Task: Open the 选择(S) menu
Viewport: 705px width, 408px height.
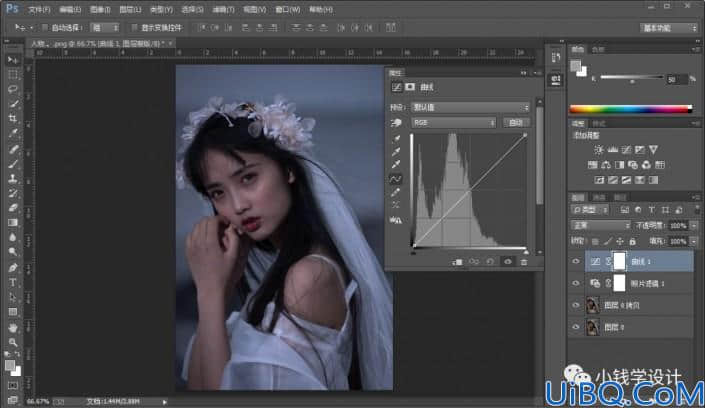Action: [192, 9]
